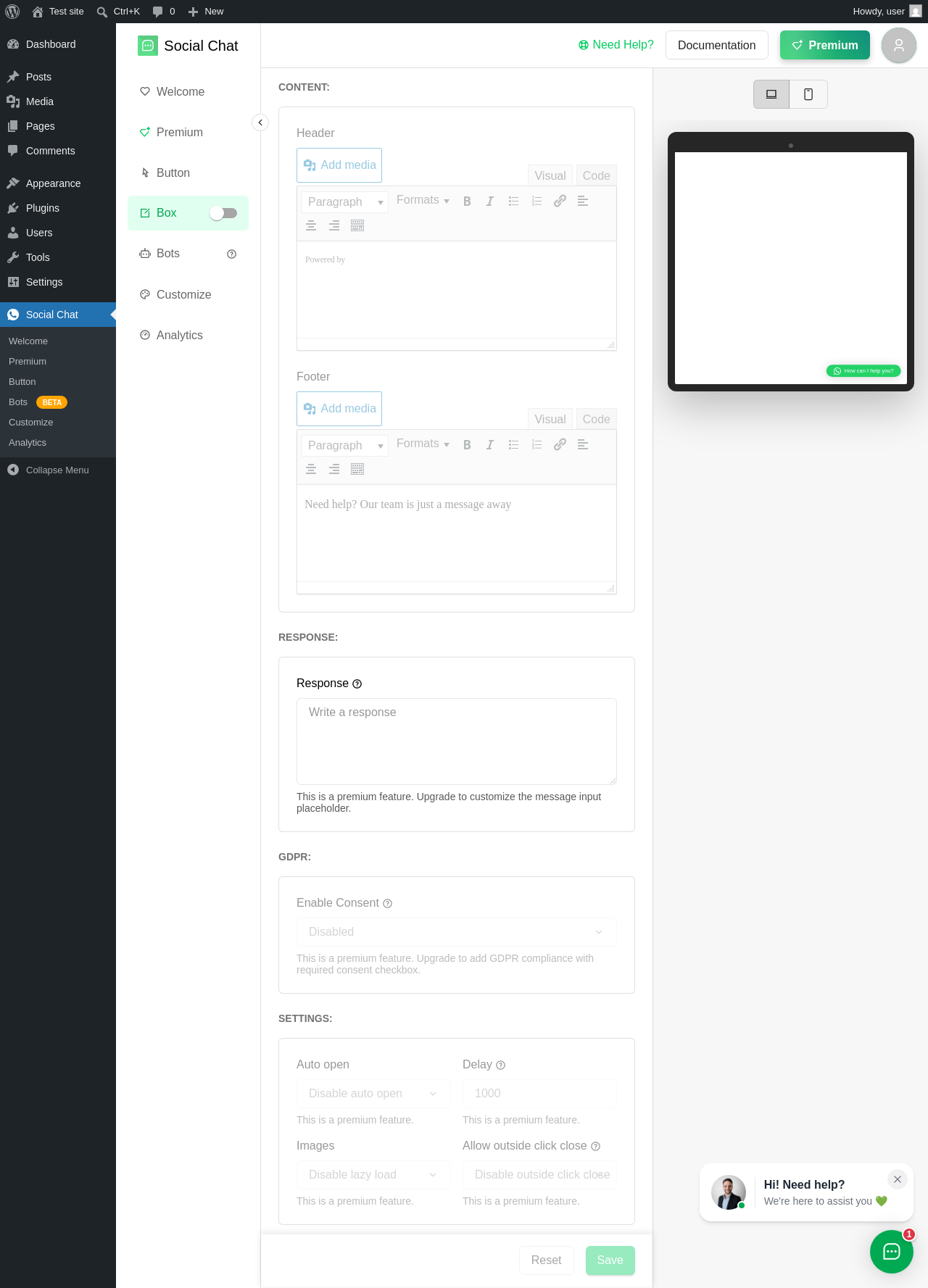Click Bold in the Header editor toolbar
The image size is (928, 1288).
[x=467, y=201]
